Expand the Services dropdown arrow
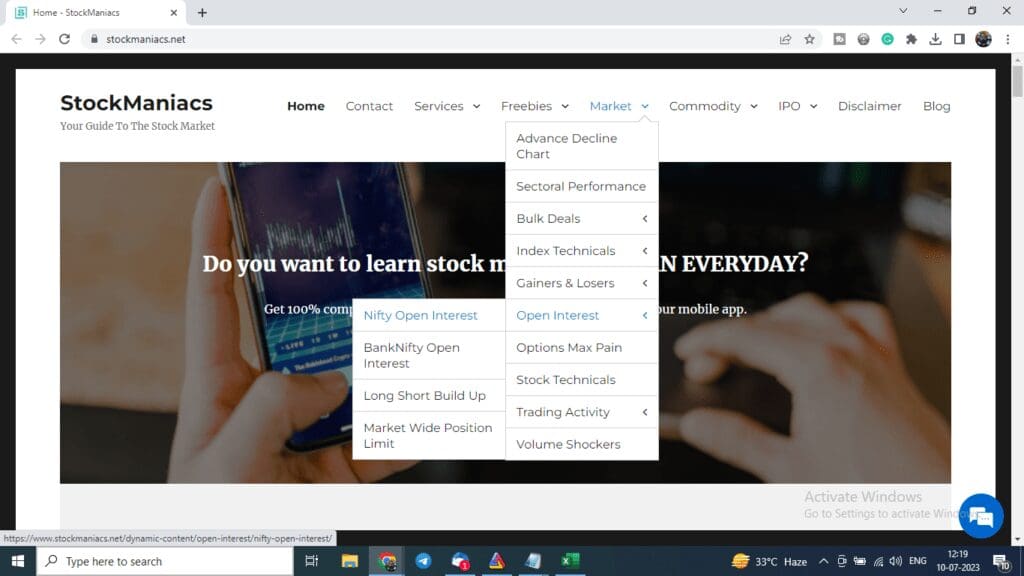The height and width of the screenshot is (576, 1024). pyautogui.click(x=477, y=106)
